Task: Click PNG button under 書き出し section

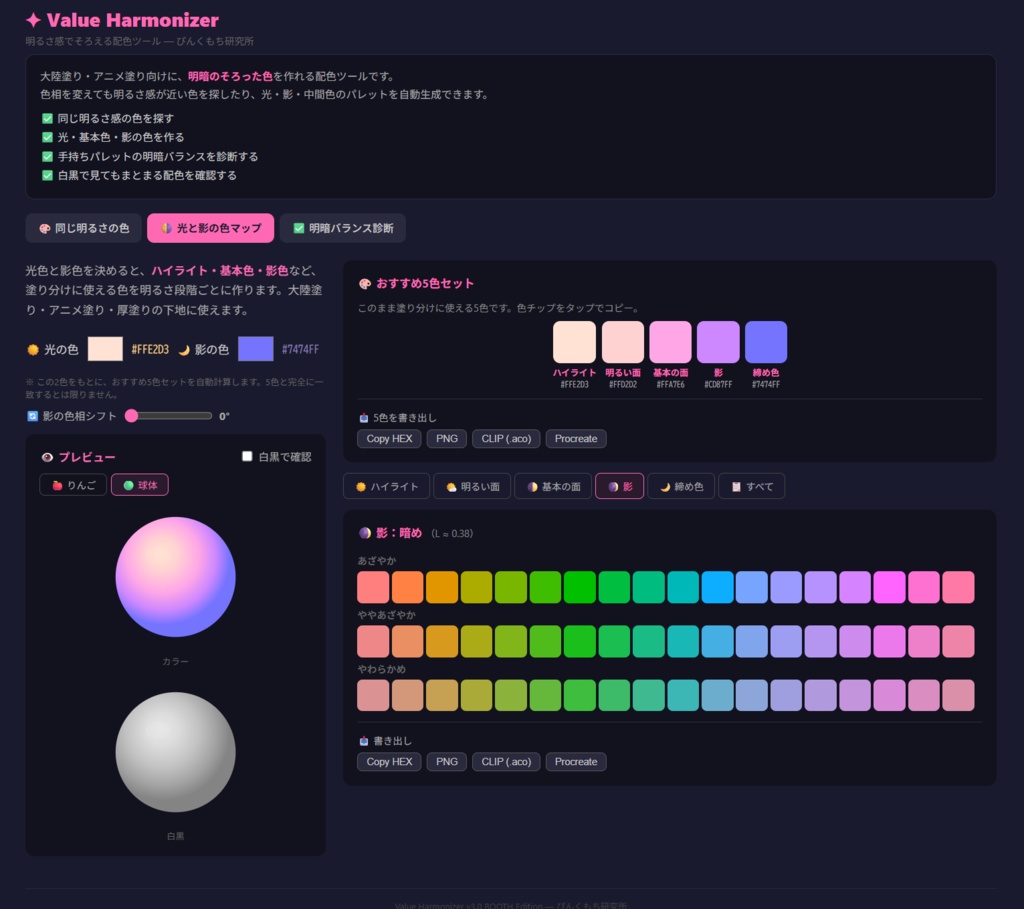Action: point(447,761)
